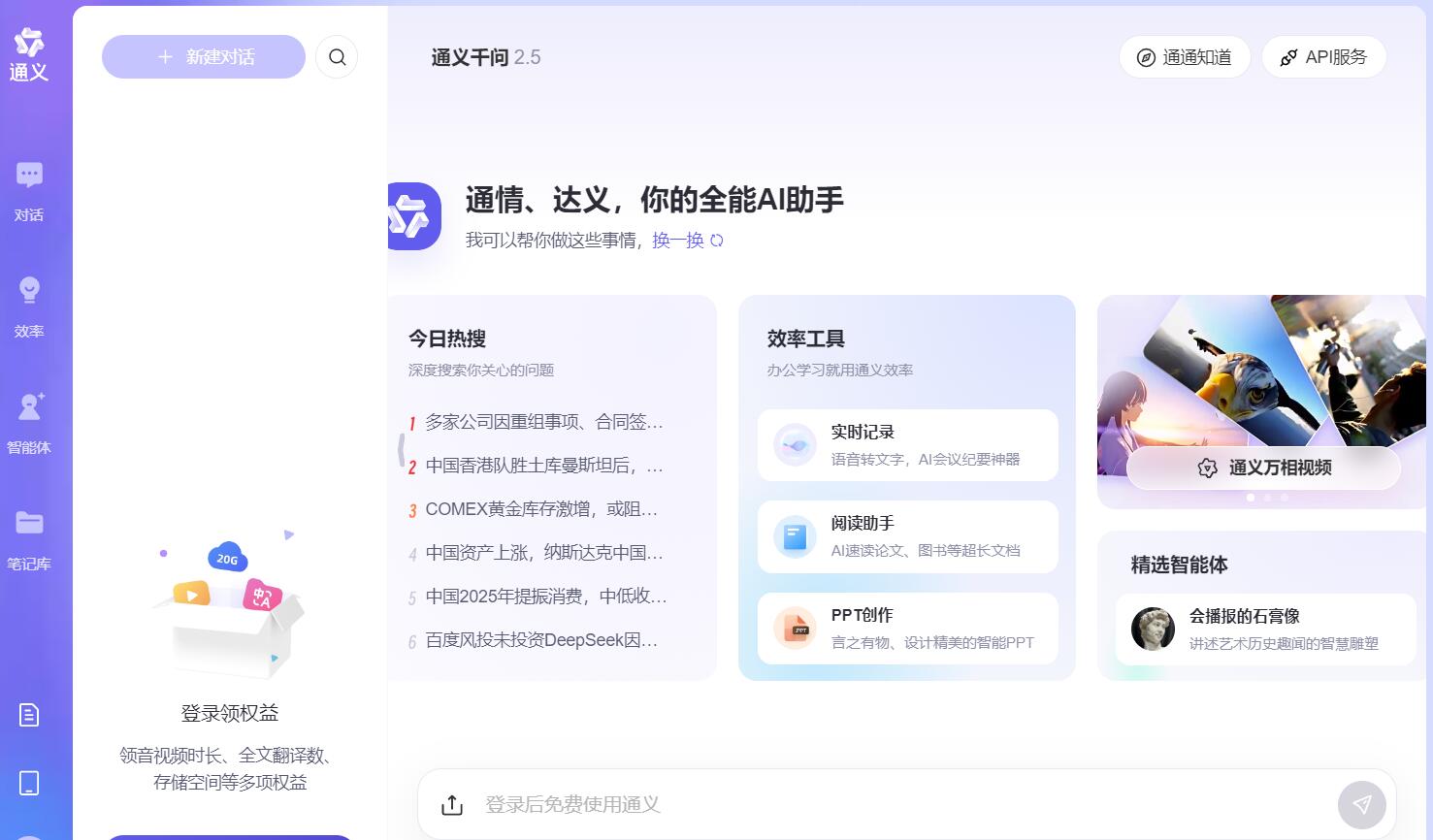Click the mobile device icon in sidebar

[29, 783]
